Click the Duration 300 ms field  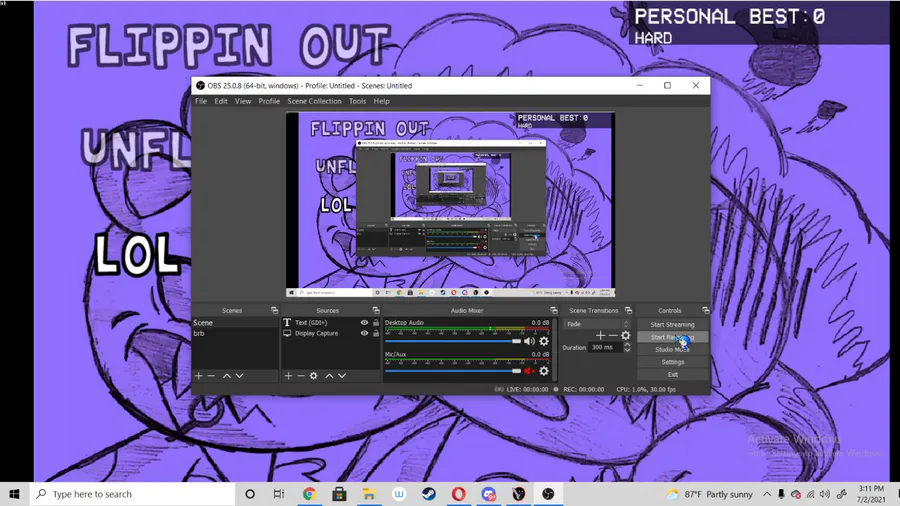pos(605,347)
